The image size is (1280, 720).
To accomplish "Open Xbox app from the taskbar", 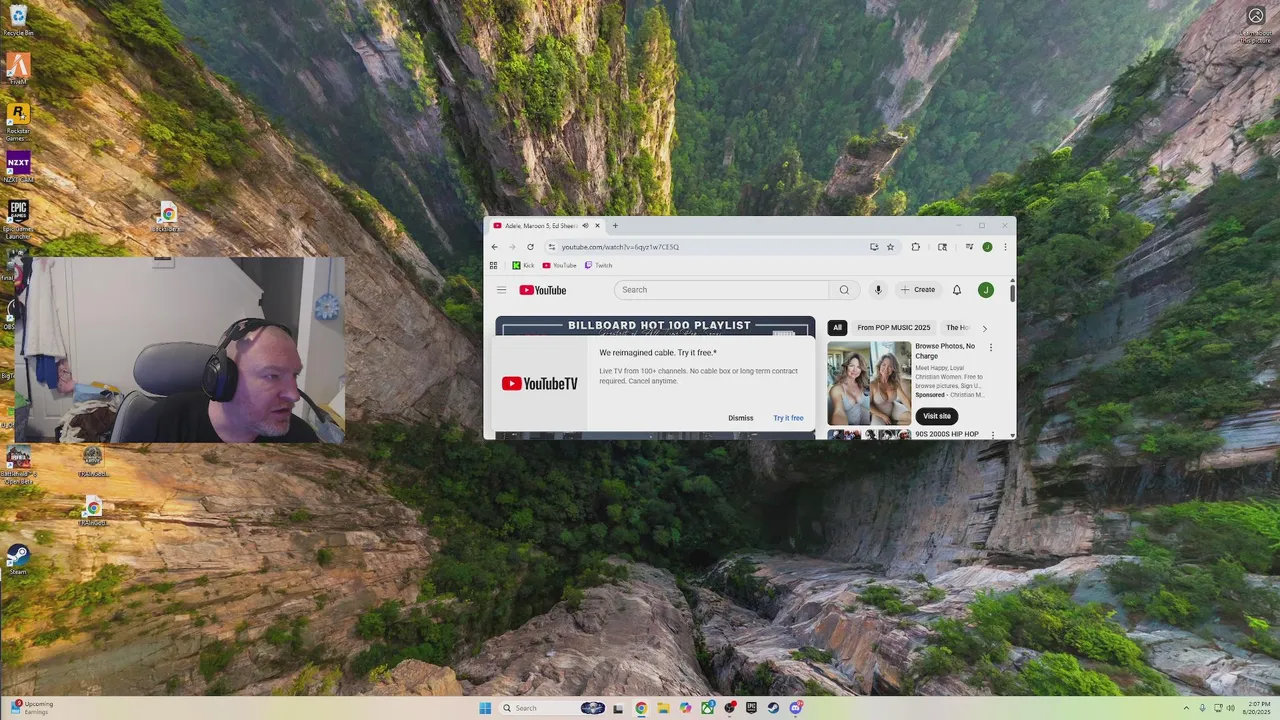I will [708, 708].
